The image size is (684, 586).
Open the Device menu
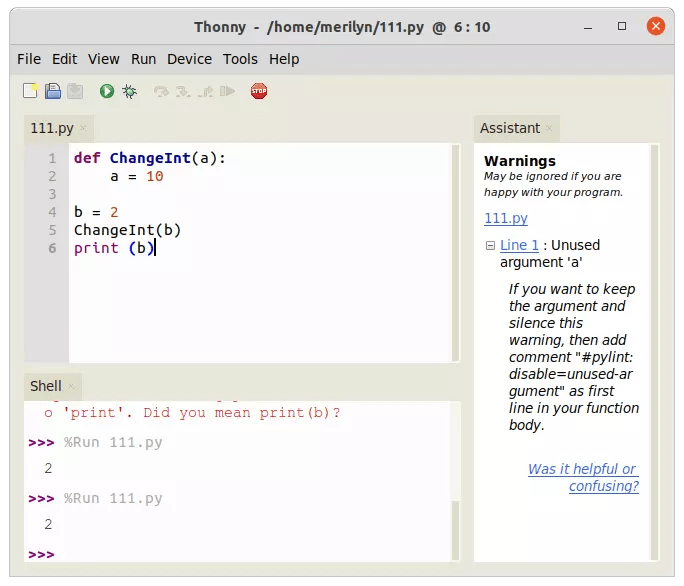point(190,59)
